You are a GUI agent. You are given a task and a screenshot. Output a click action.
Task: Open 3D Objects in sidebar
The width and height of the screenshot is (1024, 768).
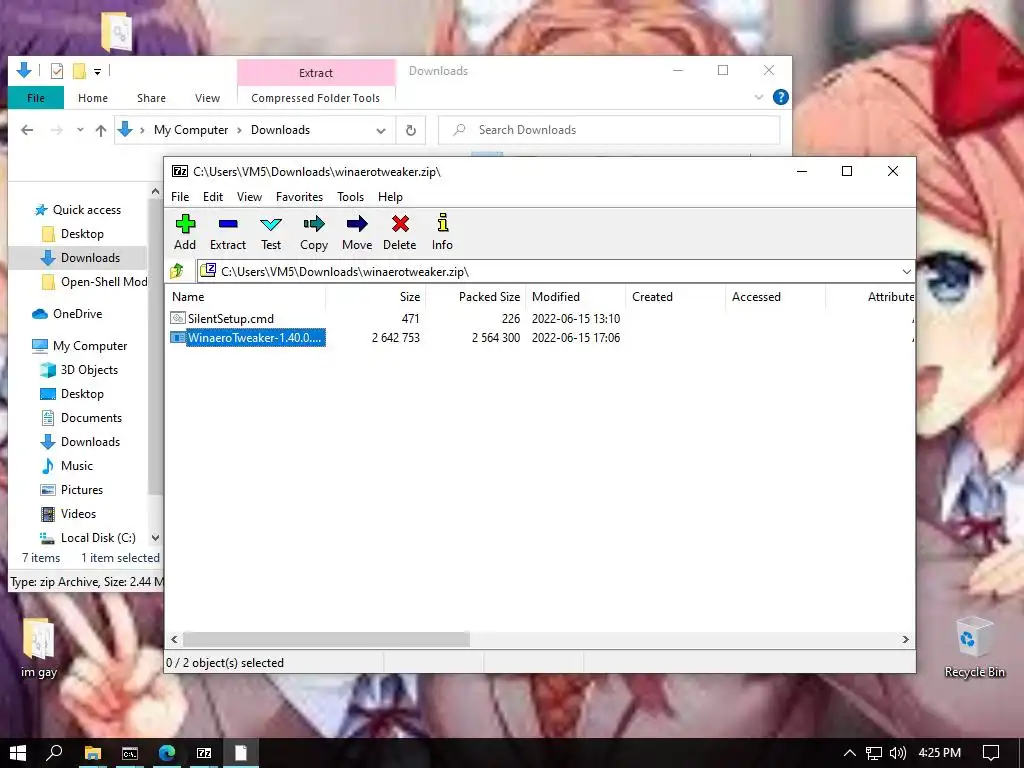click(79, 370)
